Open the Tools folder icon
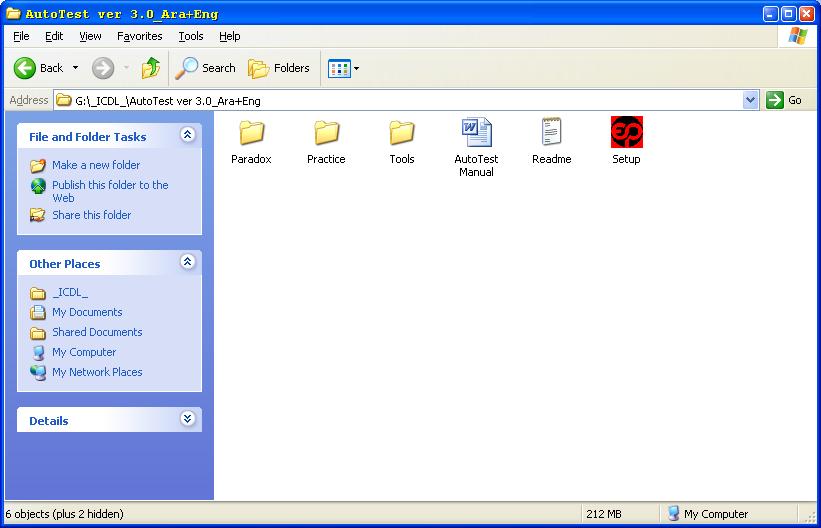 click(402, 133)
